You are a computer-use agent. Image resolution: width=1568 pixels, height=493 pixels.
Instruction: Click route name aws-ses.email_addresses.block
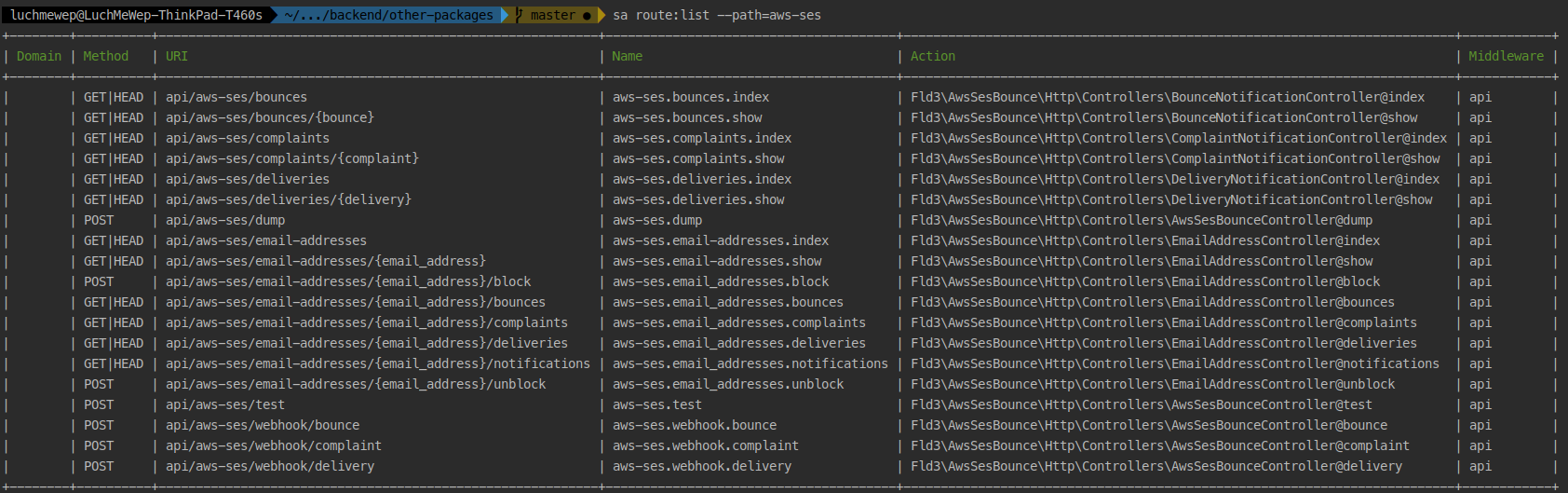[x=721, y=281]
